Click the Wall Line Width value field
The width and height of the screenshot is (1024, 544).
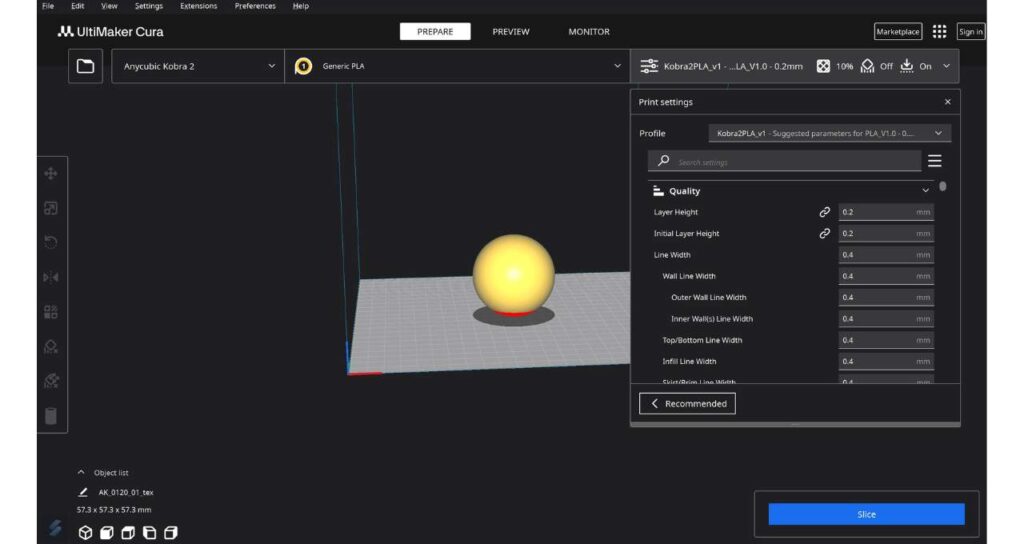coord(886,276)
